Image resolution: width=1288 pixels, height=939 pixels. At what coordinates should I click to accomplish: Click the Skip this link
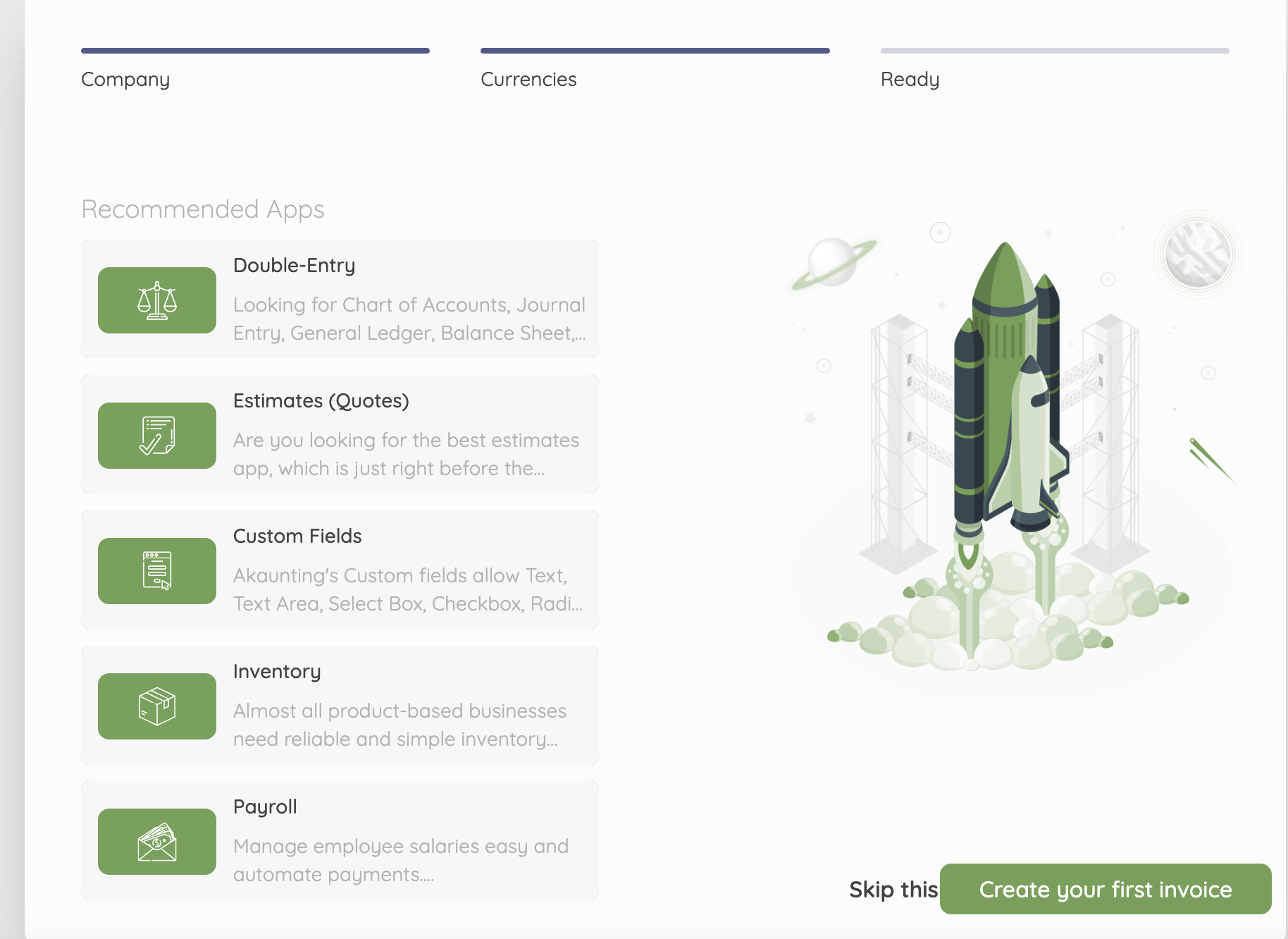pos(893,890)
